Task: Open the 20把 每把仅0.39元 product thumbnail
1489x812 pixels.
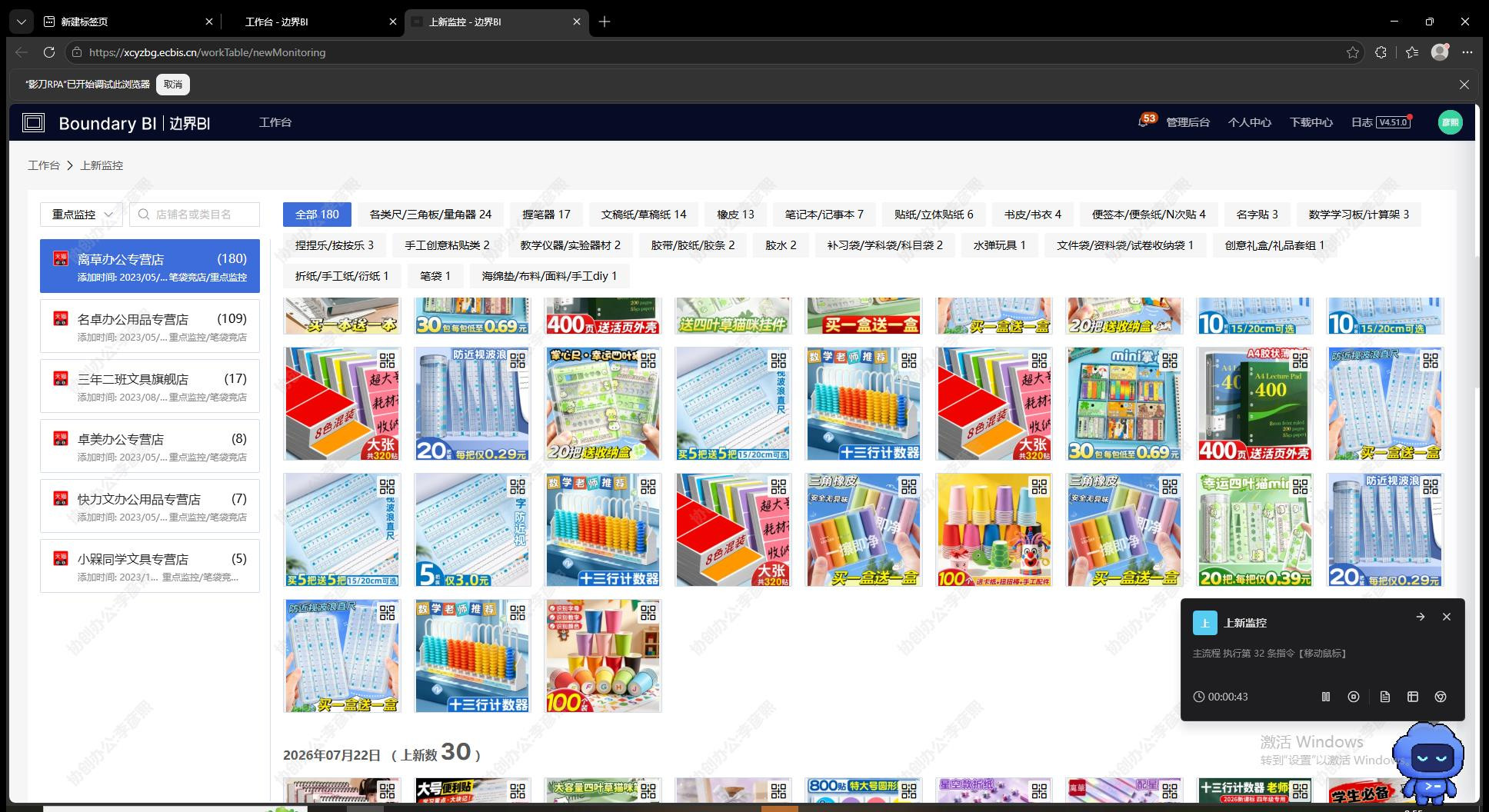Action: (x=1255, y=530)
